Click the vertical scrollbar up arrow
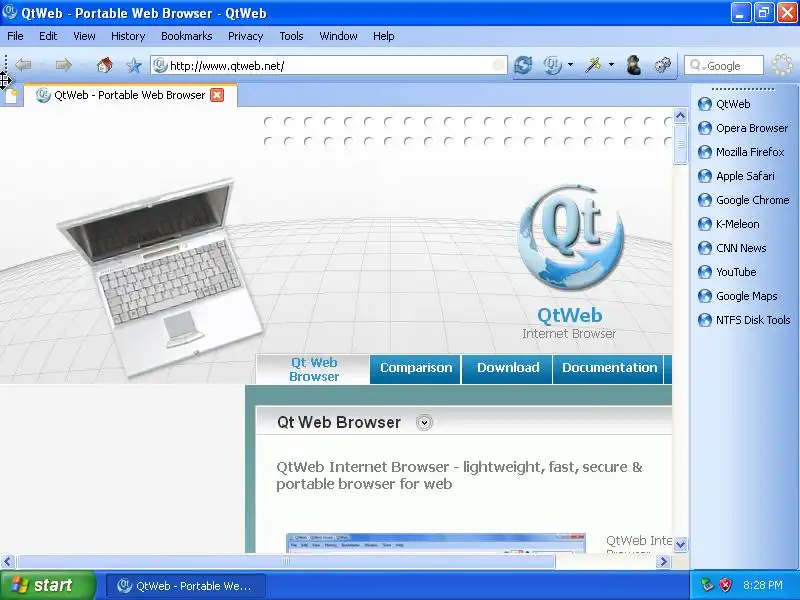This screenshot has height=600, width=800. [x=680, y=116]
